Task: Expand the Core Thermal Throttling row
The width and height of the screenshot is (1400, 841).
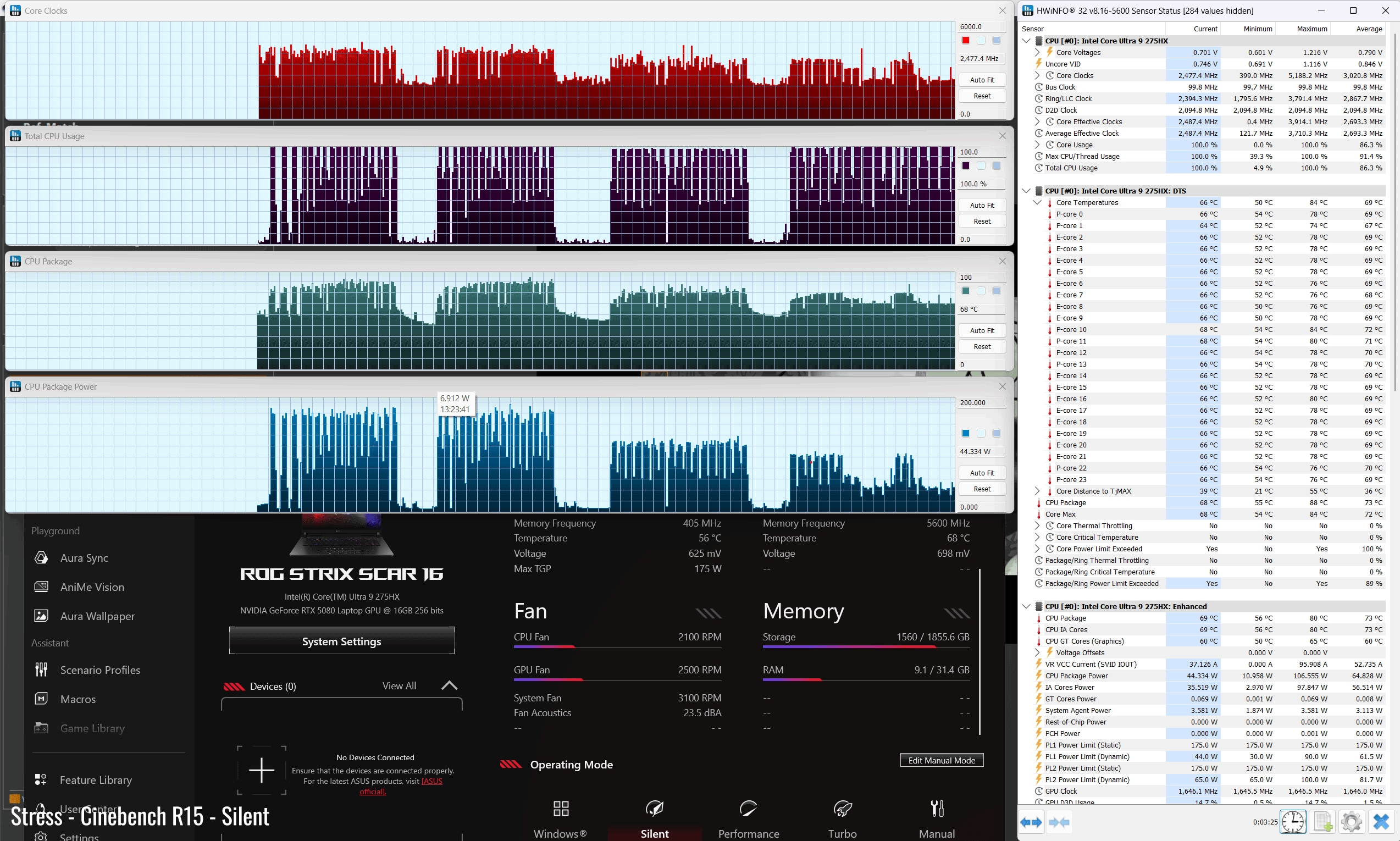Action: point(1037,525)
